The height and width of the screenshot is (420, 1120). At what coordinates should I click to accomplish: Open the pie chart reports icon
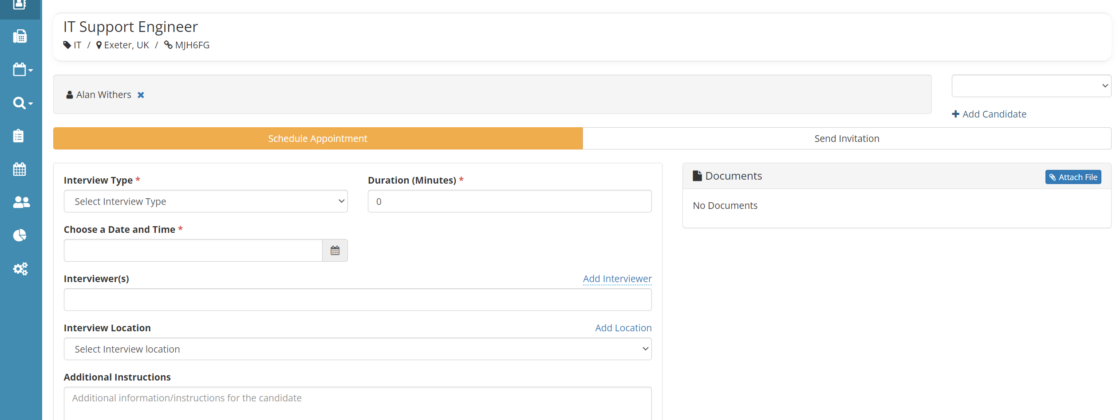tap(20, 235)
